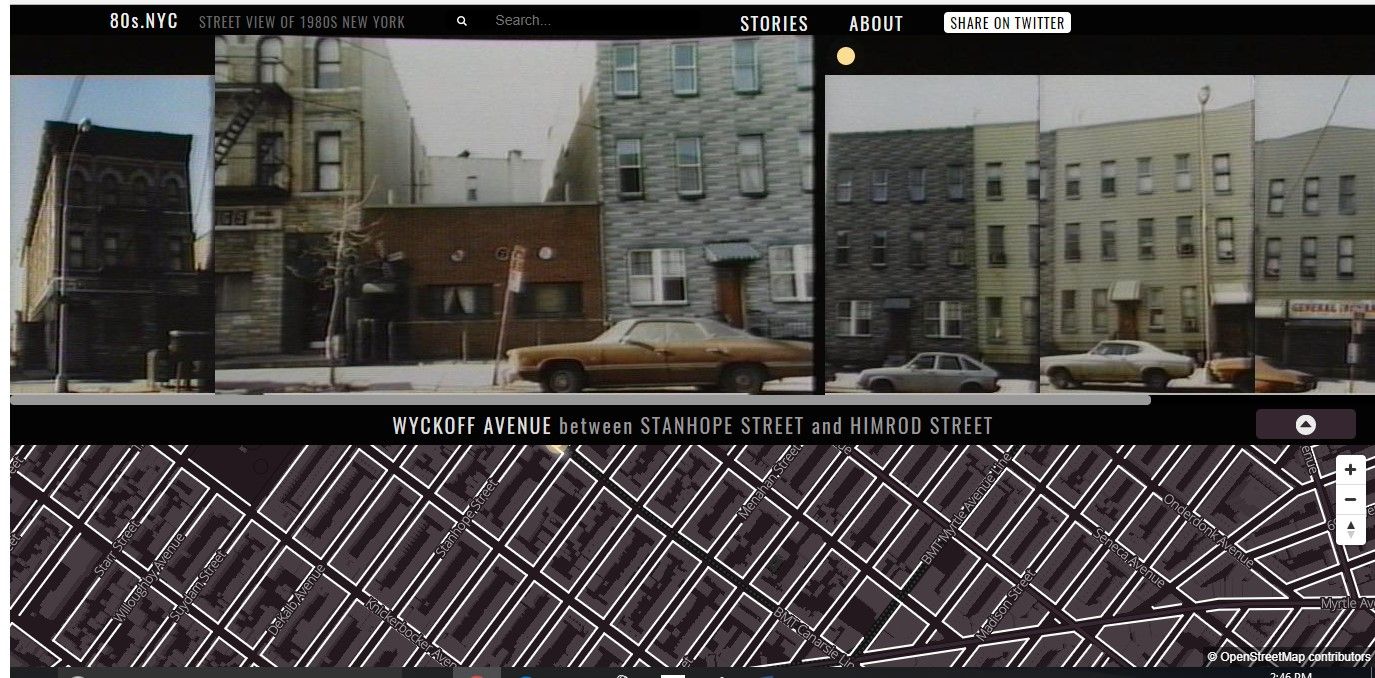
Task: Open the About page
Action: point(875,24)
